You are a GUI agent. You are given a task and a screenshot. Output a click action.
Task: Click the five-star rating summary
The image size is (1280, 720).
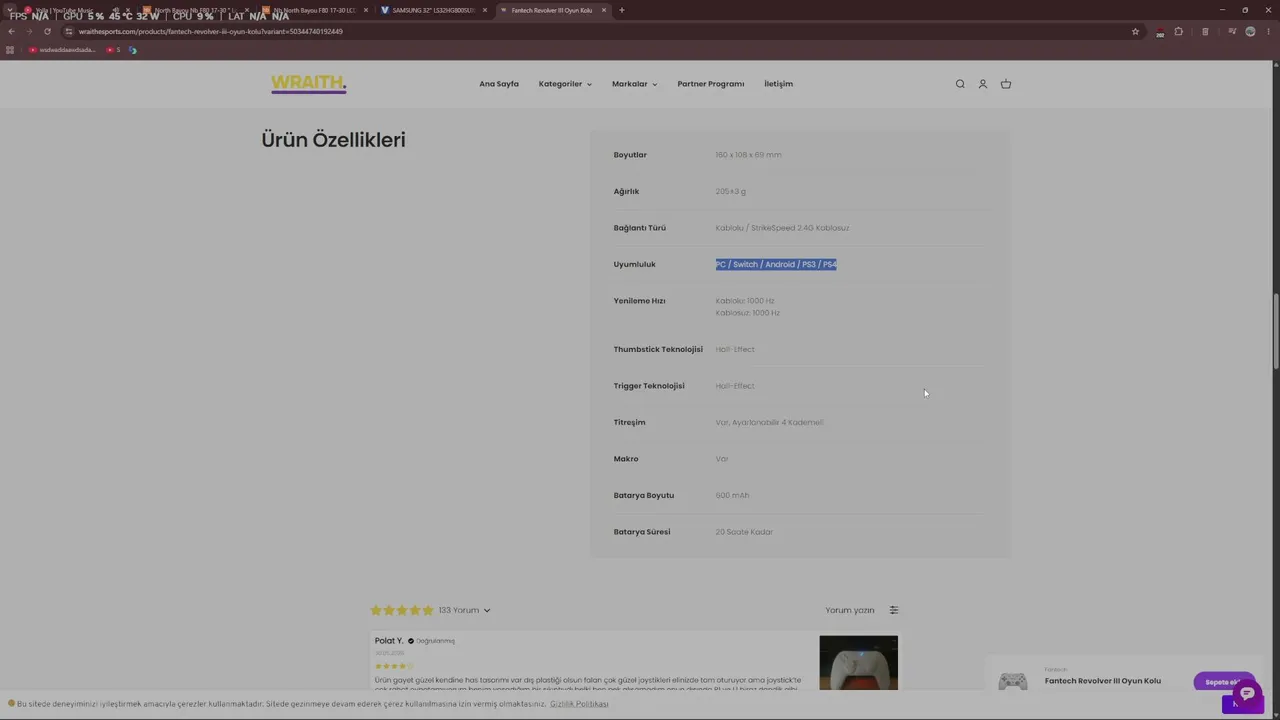(x=402, y=610)
